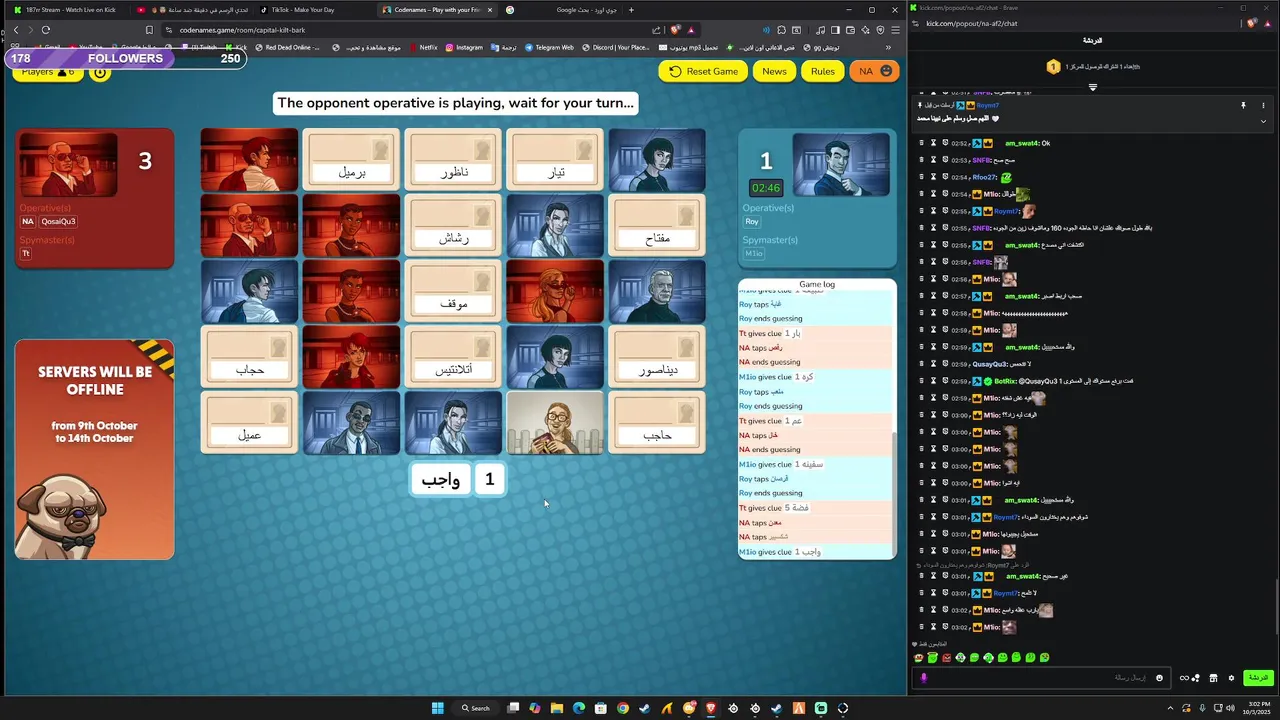Collapse the pinned message in Kick chat
This screenshot has width=1280, height=720.
pyautogui.click(x=1263, y=121)
